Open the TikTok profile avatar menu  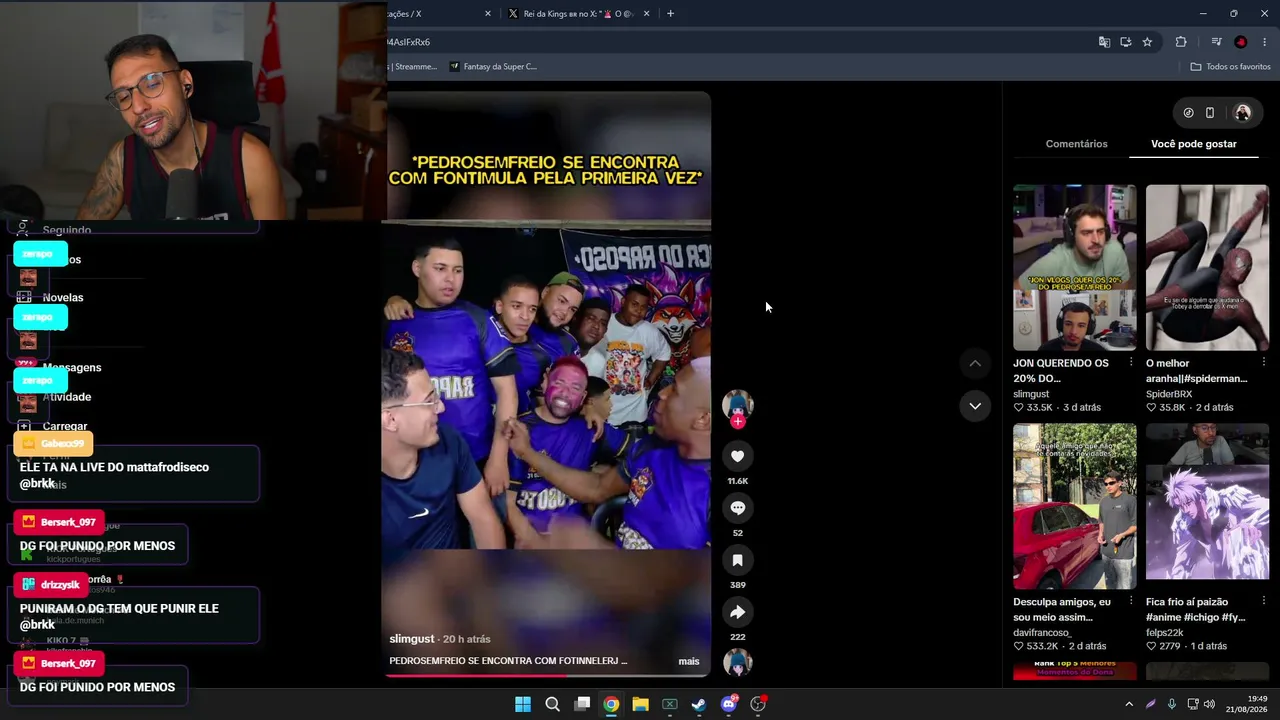1243,113
